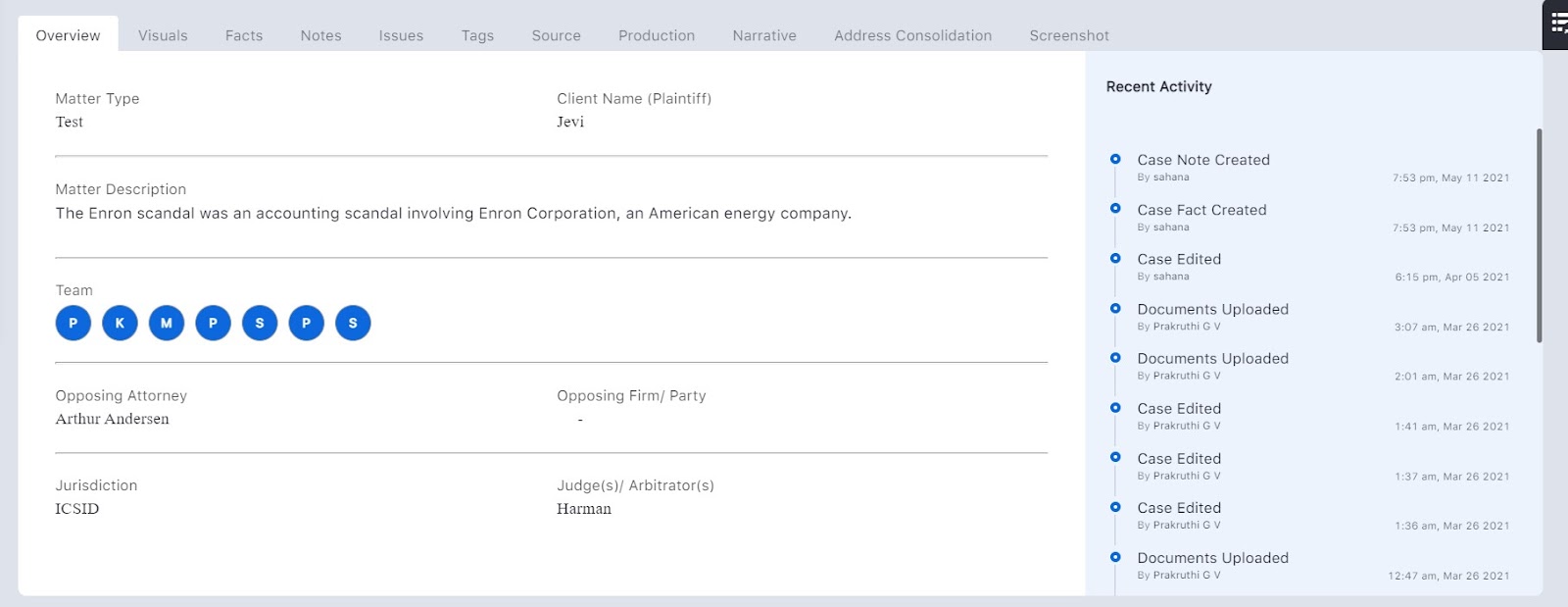Open the Tags tab

[x=477, y=35]
